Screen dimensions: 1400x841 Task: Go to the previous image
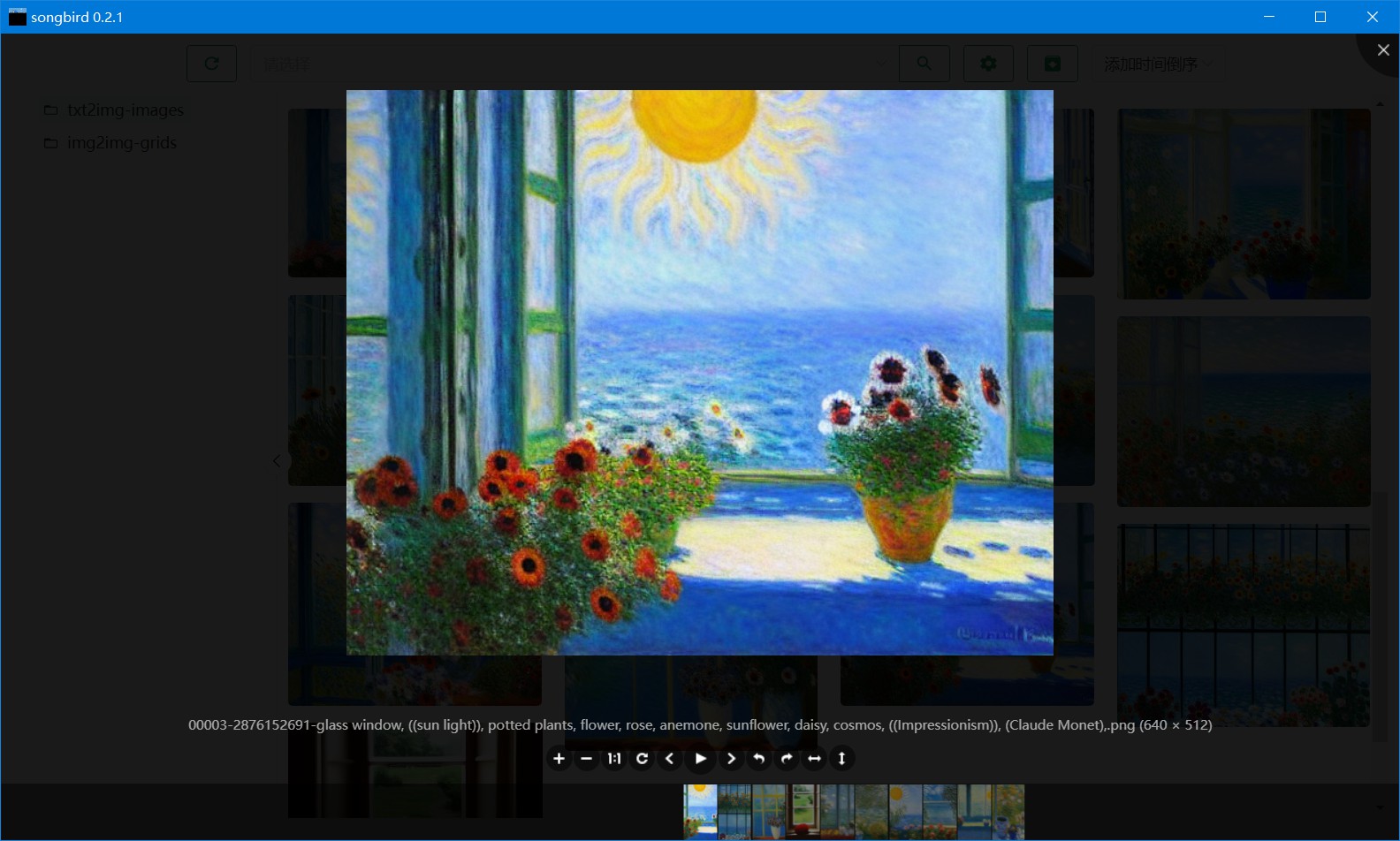tap(669, 758)
